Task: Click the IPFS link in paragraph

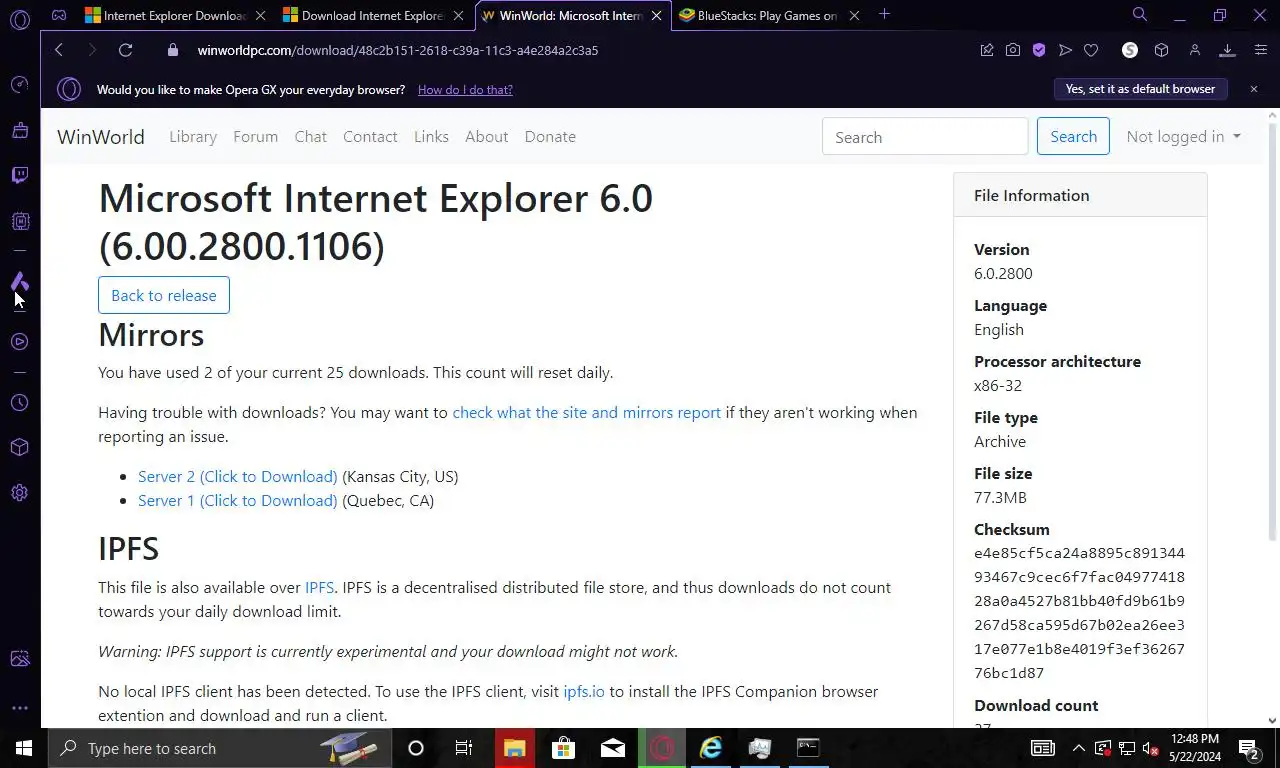Action: (319, 588)
